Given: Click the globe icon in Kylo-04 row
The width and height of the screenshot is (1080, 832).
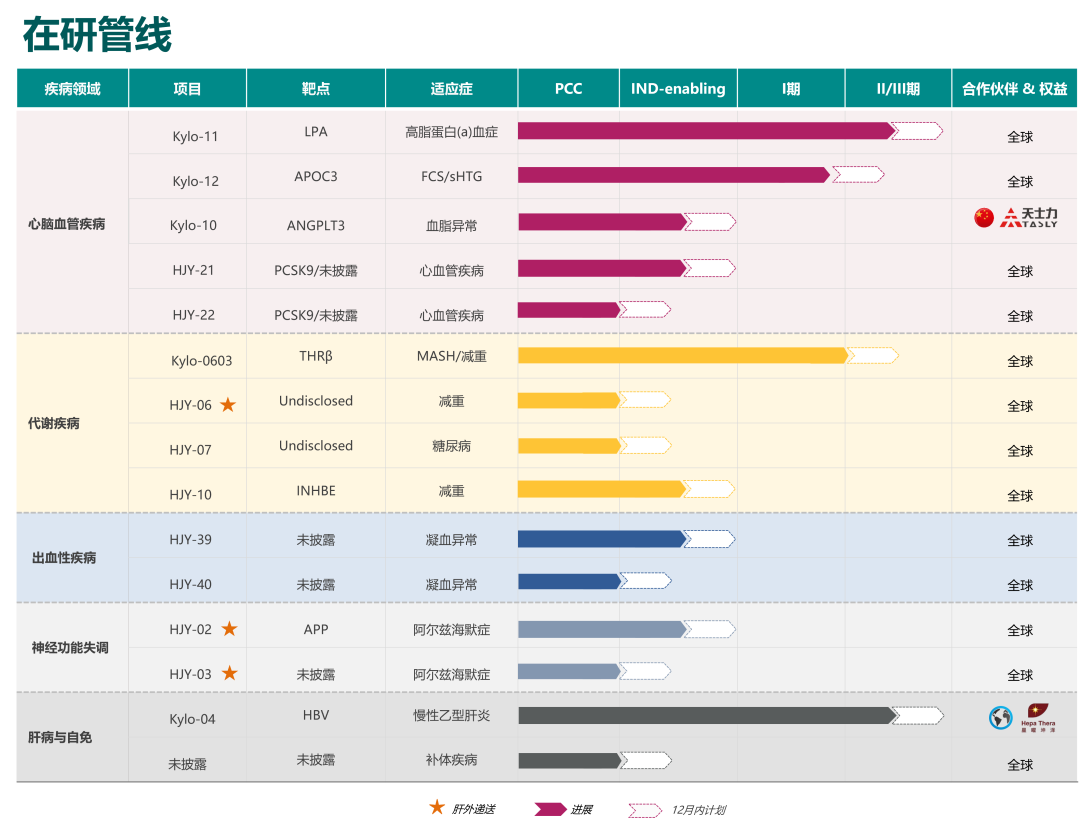Looking at the screenshot, I should click(1000, 717).
